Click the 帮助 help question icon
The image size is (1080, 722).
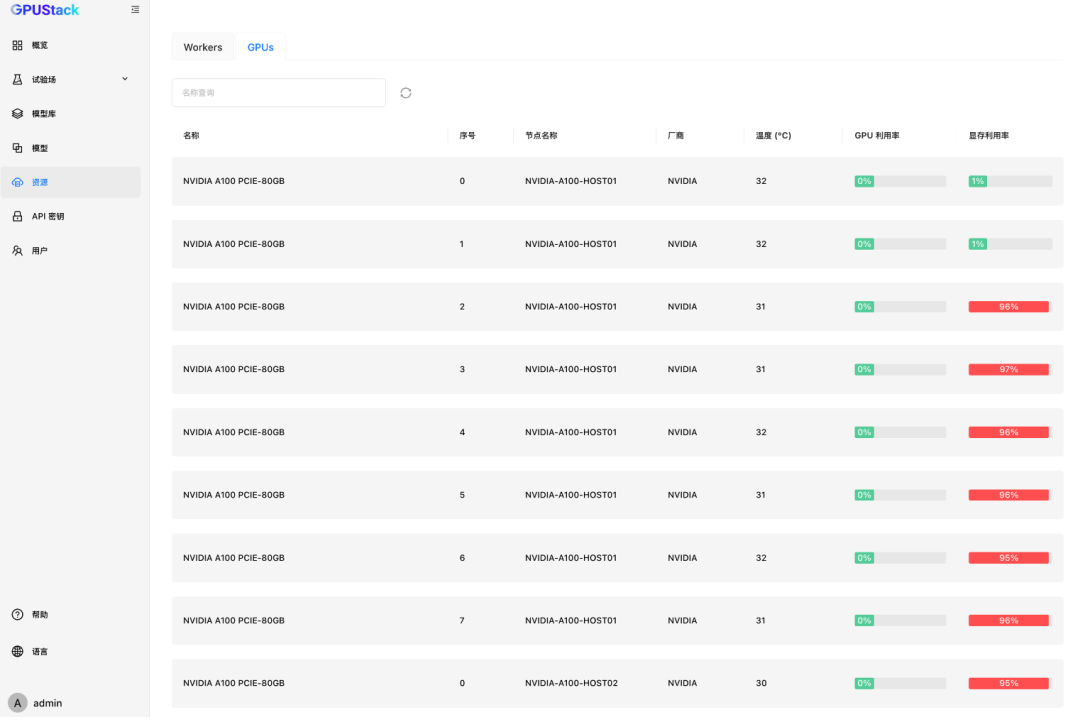click(x=17, y=615)
